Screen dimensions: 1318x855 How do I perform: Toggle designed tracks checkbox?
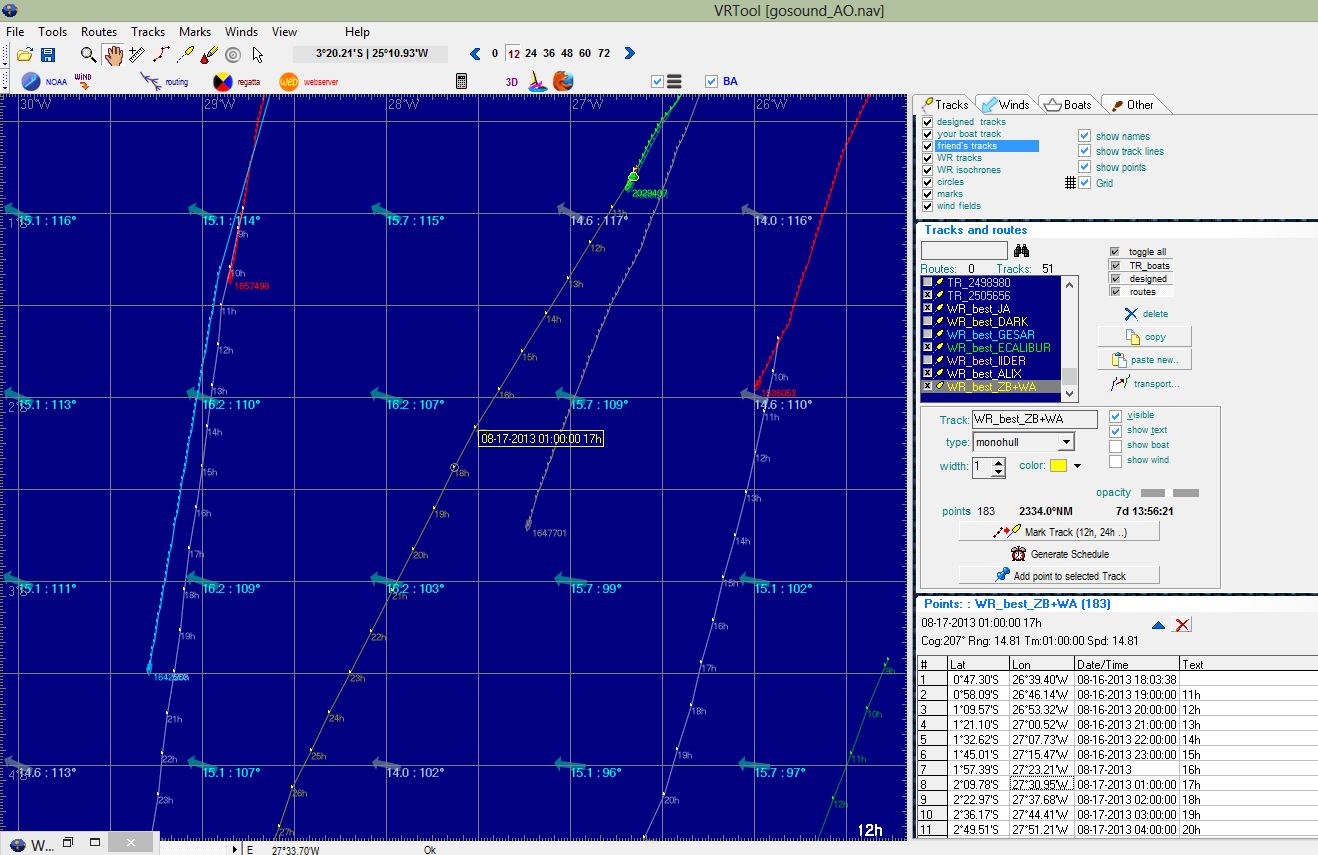click(x=927, y=122)
